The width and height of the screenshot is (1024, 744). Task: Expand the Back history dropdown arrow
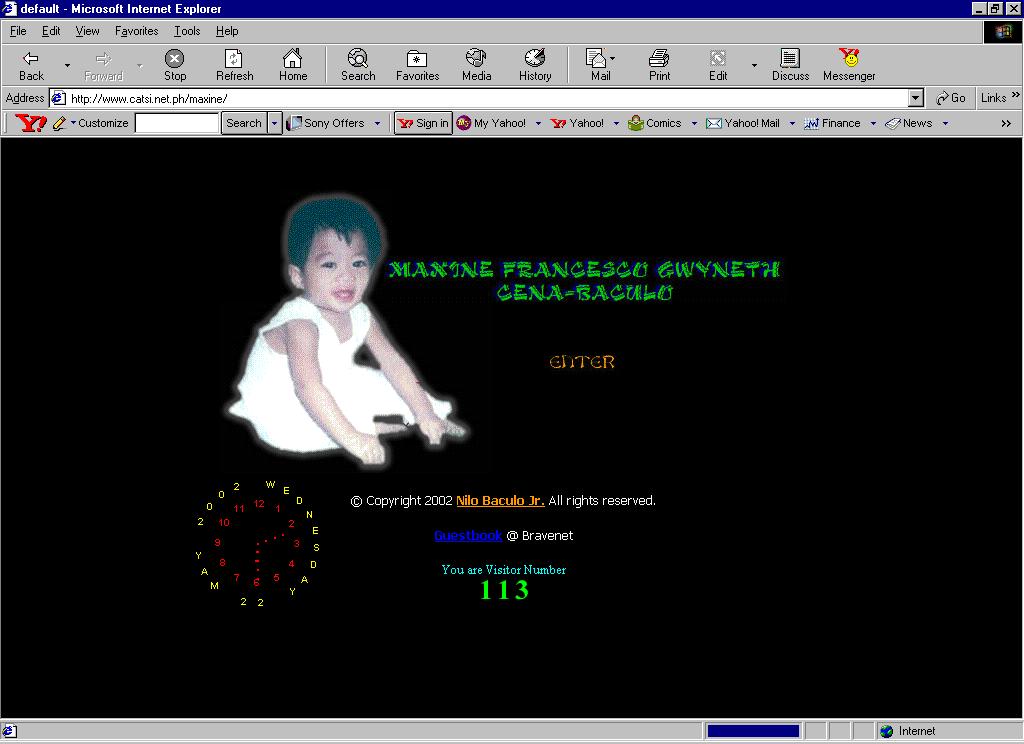[67, 65]
